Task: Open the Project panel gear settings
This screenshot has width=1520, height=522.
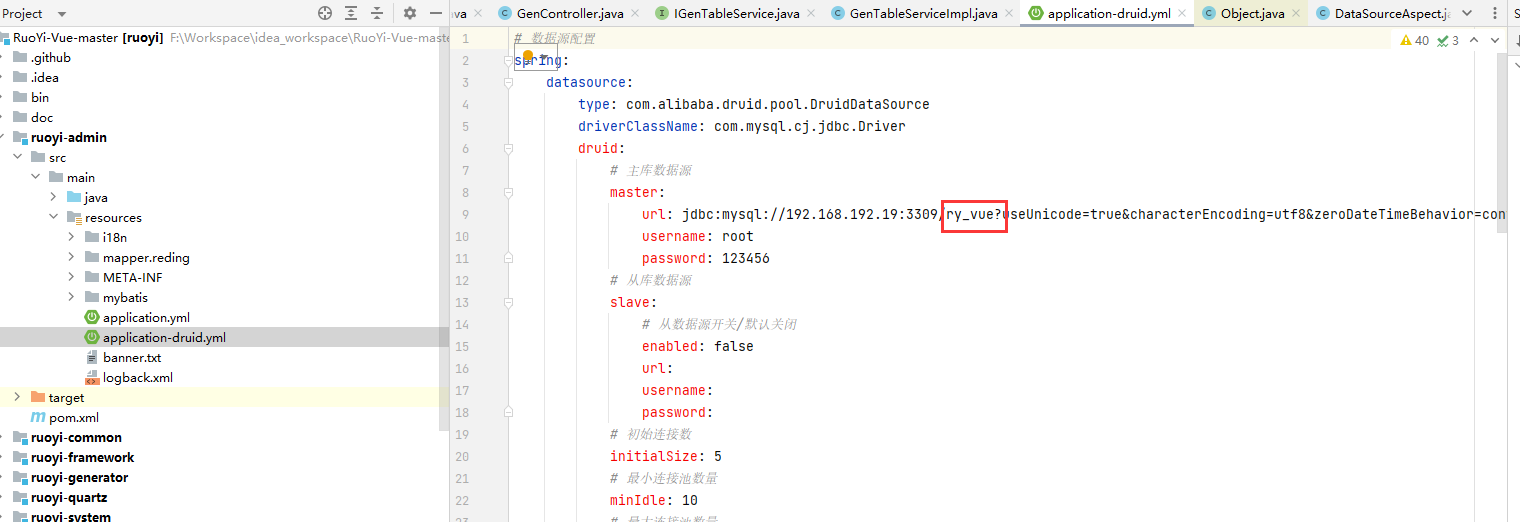Action: coord(410,13)
